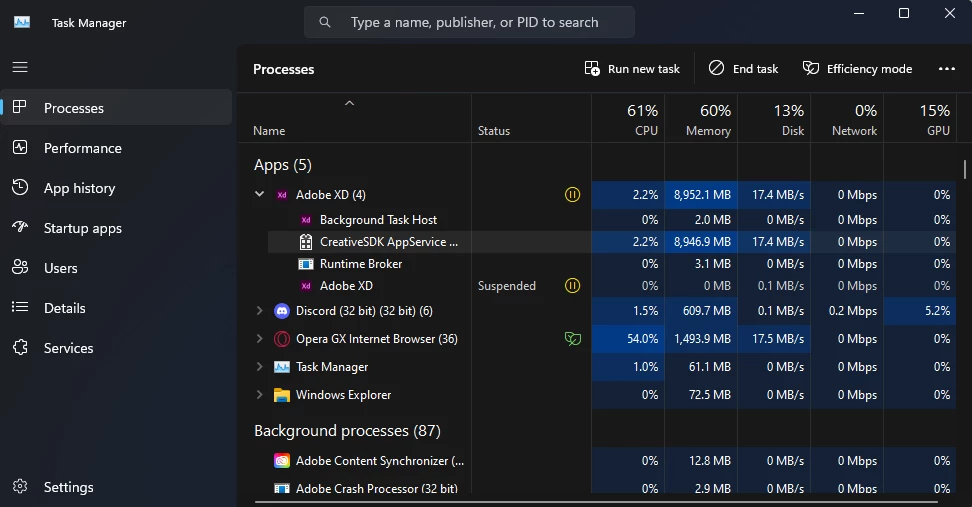The height and width of the screenshot is (507, 972).
Task: Click Opera GX efficiency mode leaf icon
Action: tap(573, 338)
